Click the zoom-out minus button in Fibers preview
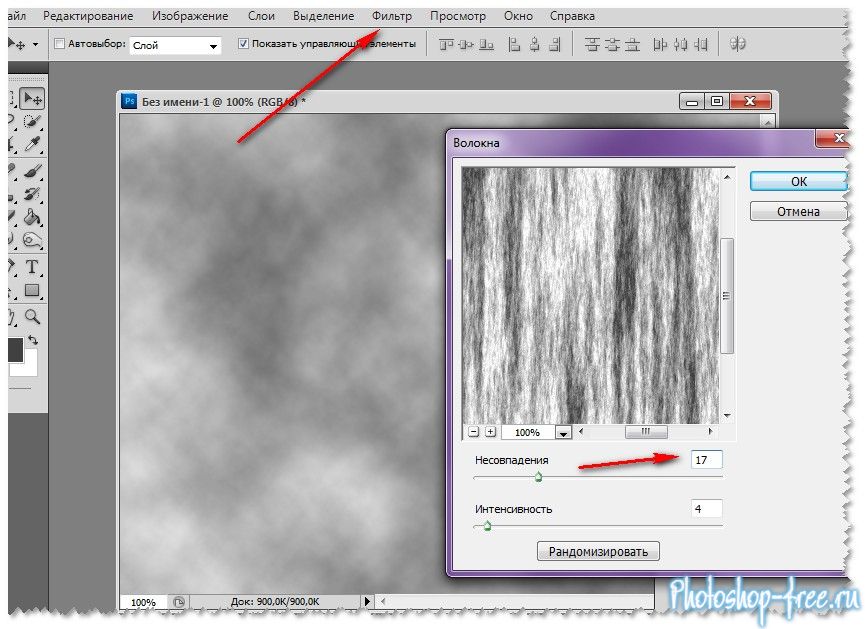 [x=472, y=432]
